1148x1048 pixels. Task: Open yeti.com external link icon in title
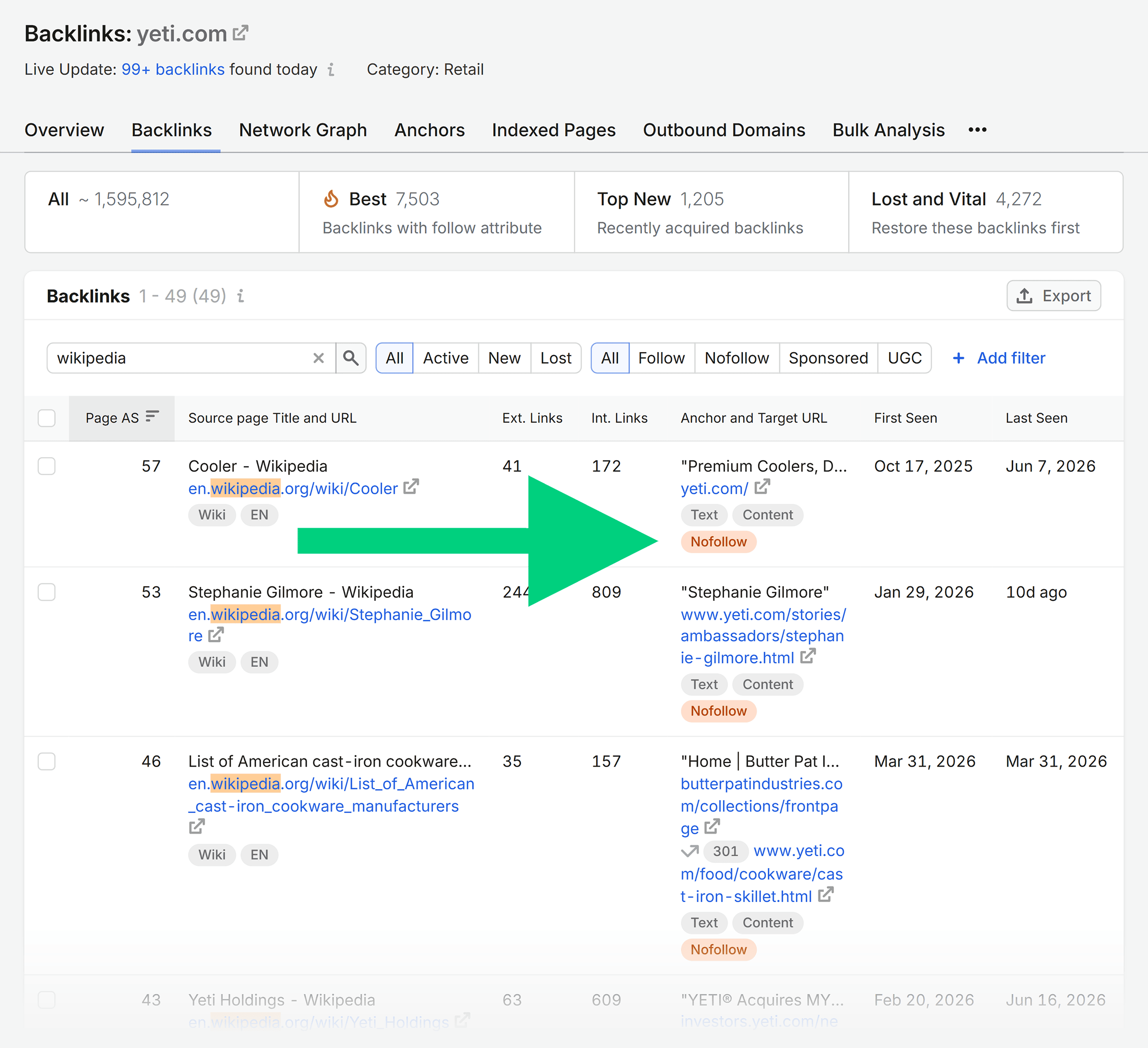pyautogui.click(x=241, y=33)
